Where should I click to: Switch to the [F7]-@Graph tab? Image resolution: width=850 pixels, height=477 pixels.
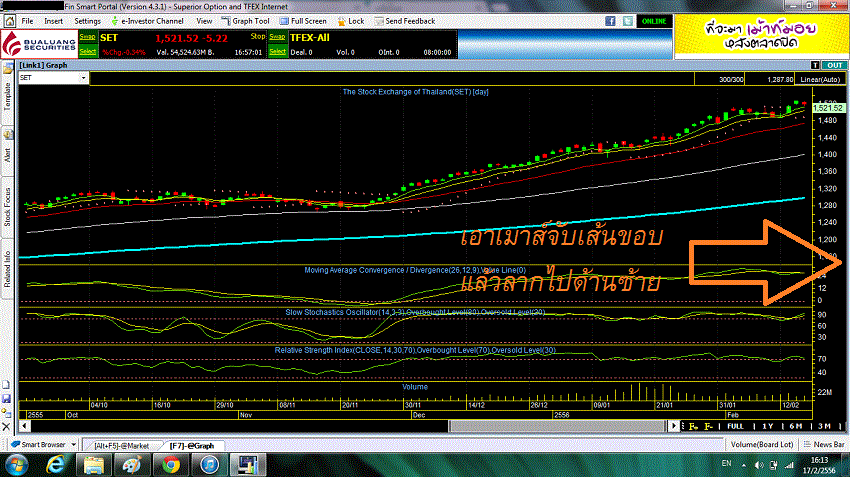191,446
